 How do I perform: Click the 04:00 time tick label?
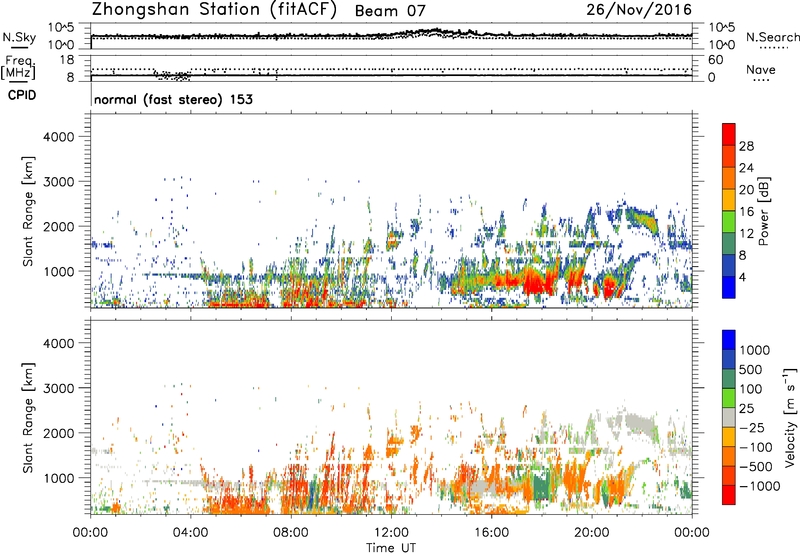tap(190, 532)
